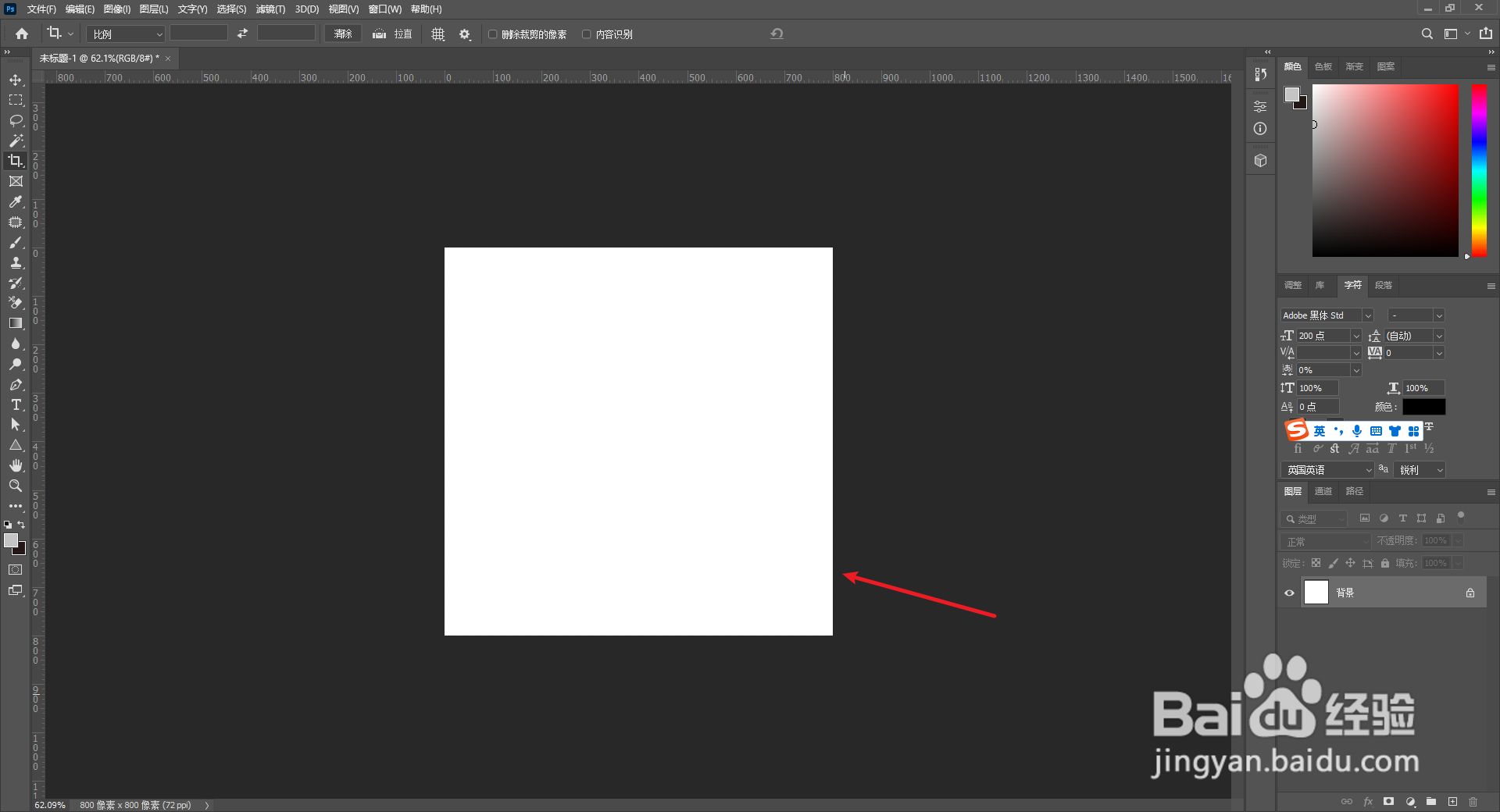Open the 英国英语 language dropdown
The image size is (1500, 812).
coord(1327,470)
